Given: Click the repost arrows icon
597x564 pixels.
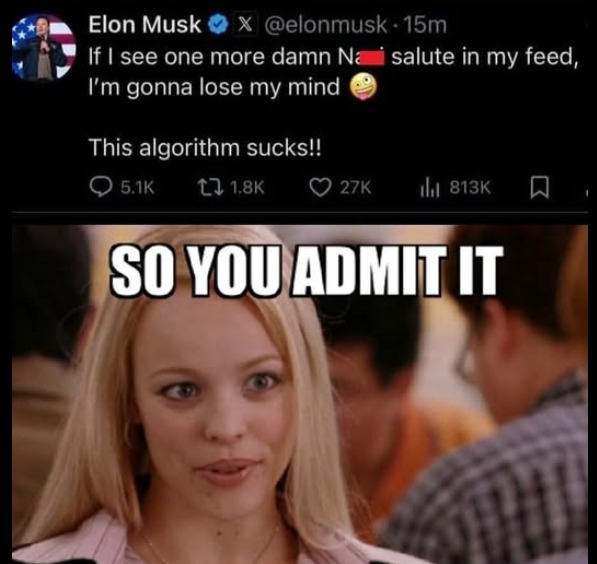Looking at the screenshot, I should click(210, 187).
